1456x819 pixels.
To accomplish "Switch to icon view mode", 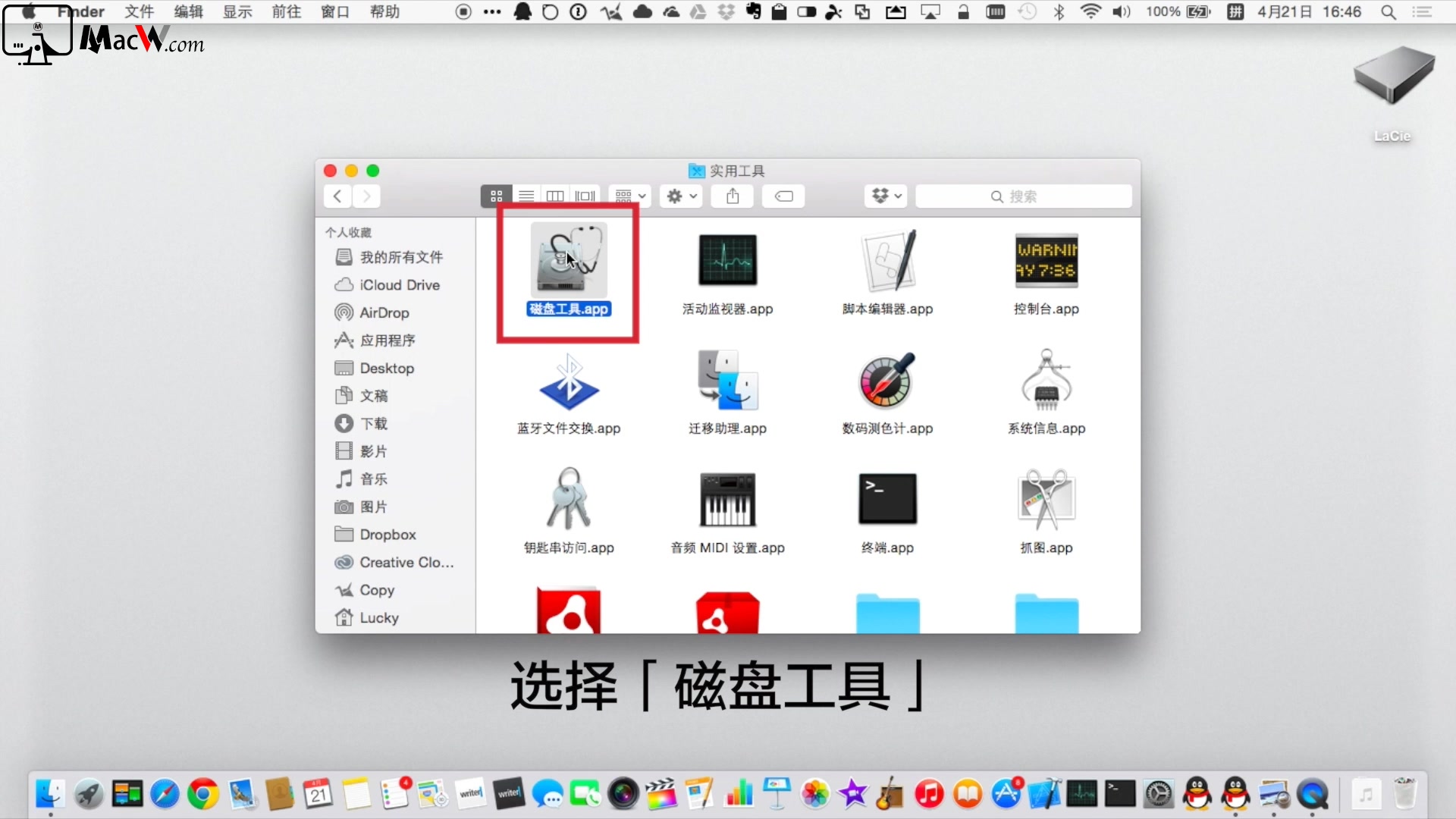I will pyautogui.click(x=496, y=196).
